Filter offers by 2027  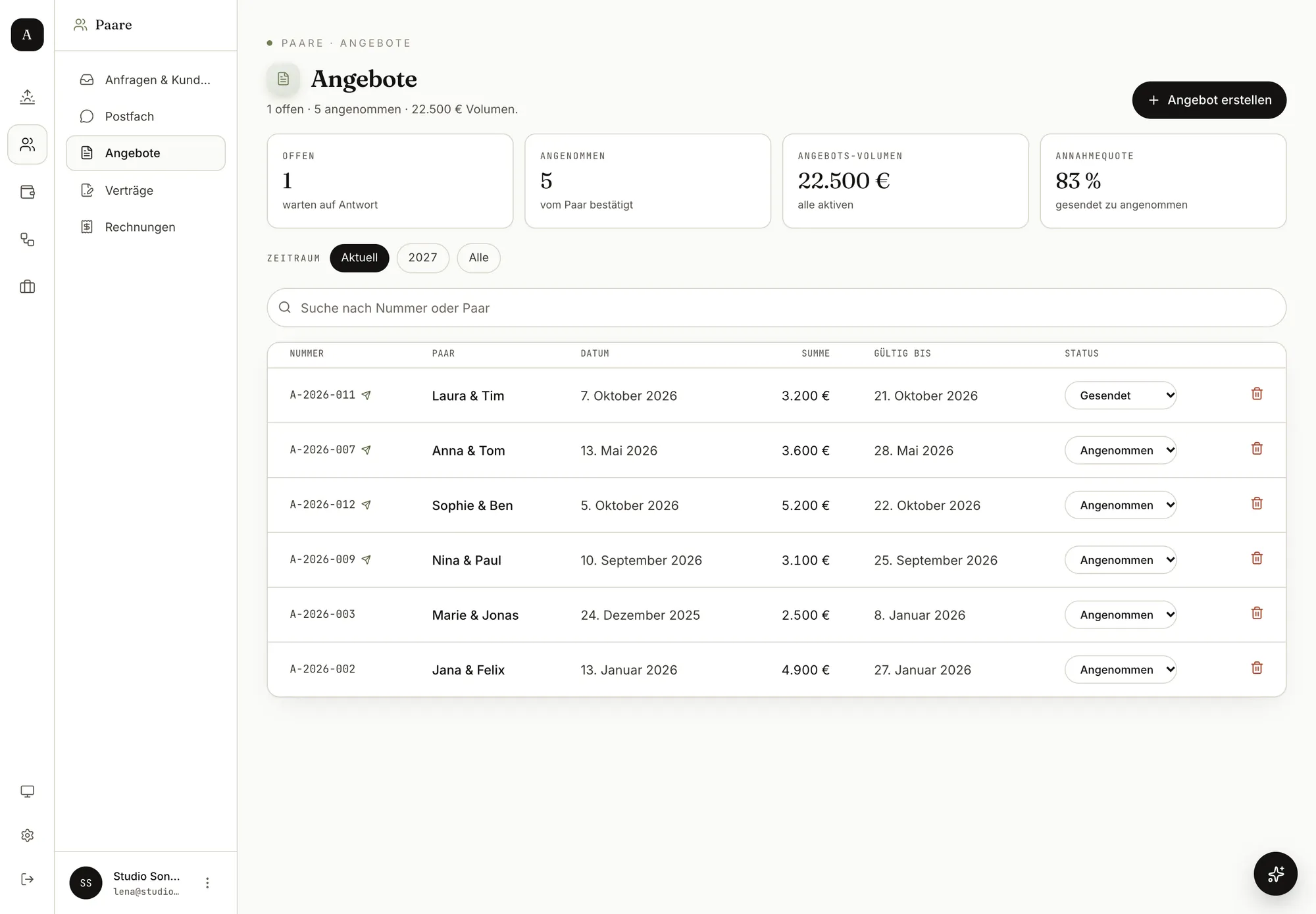[422, 258]
